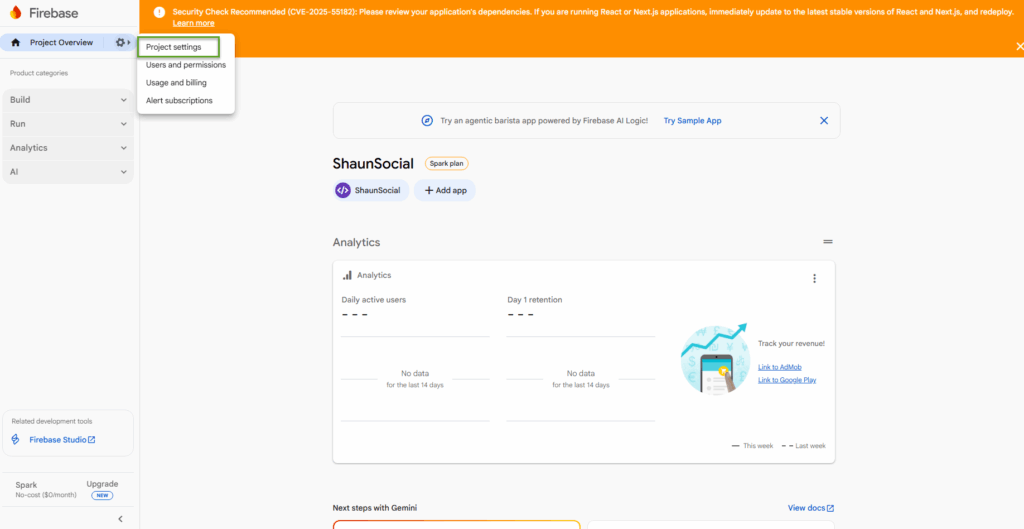The height and width of the screenshot is (529, 1024).
Task: Click the Add app button
Action: coord(445,190)
